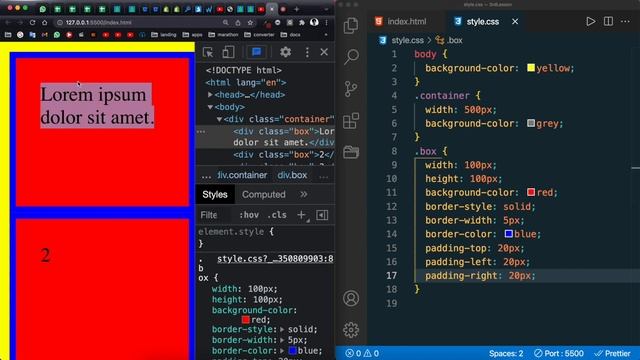The height and width of the screenshot is (360, 640).
Task: Split the VS Code editor
Action: [x=608, y=21]
